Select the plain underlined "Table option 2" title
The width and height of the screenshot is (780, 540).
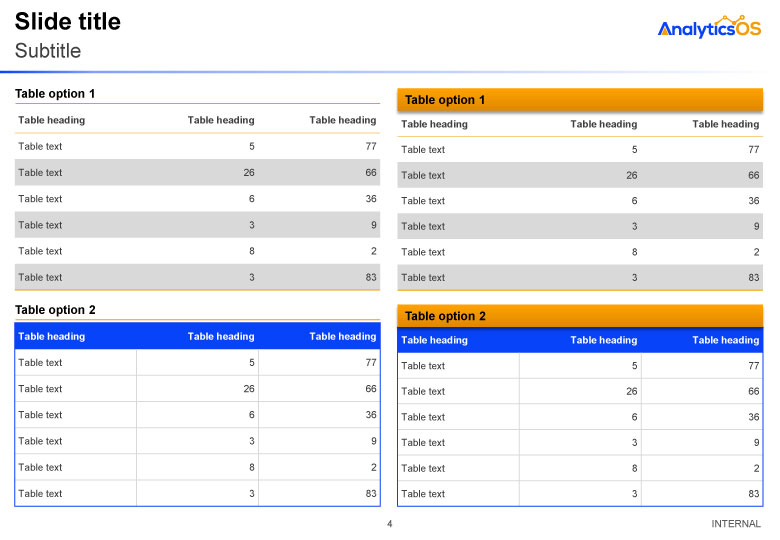pos(55,310)
